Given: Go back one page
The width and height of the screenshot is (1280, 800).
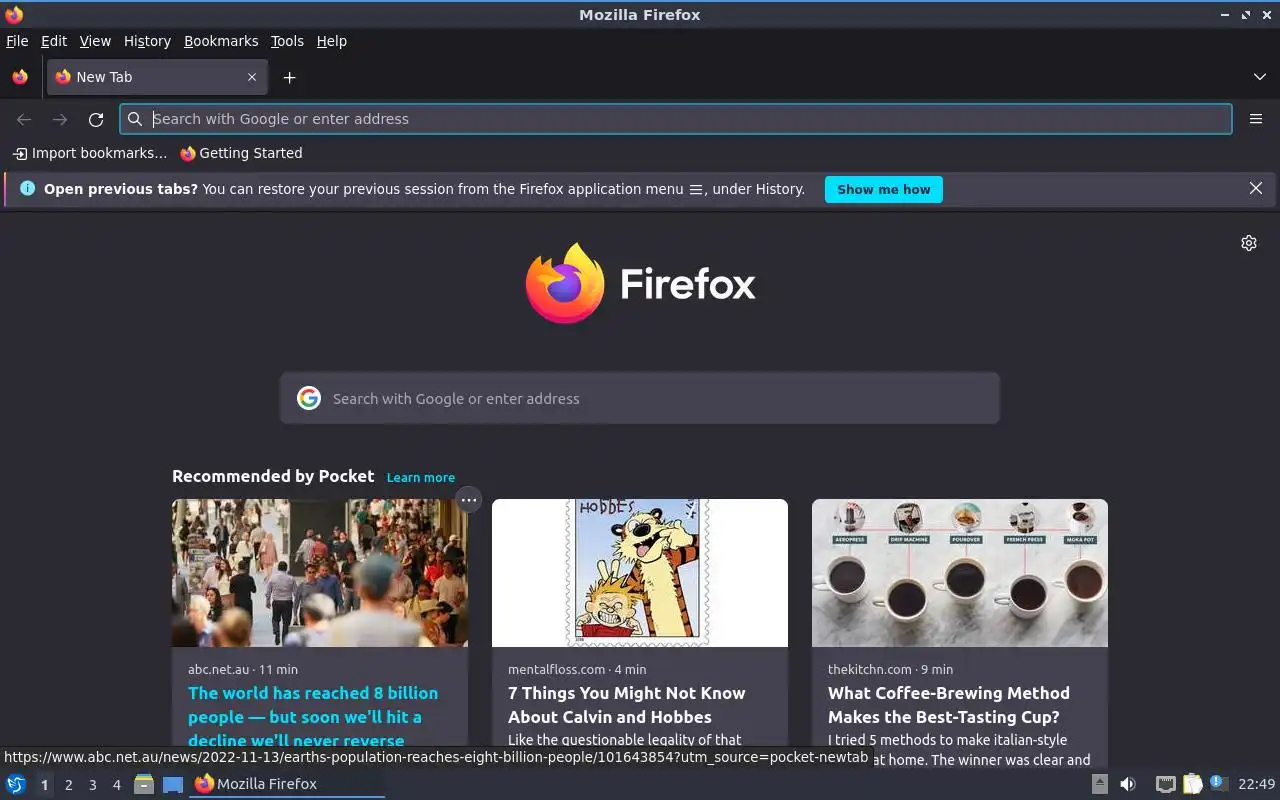Looking at the screenshot, I should (24, 119).
